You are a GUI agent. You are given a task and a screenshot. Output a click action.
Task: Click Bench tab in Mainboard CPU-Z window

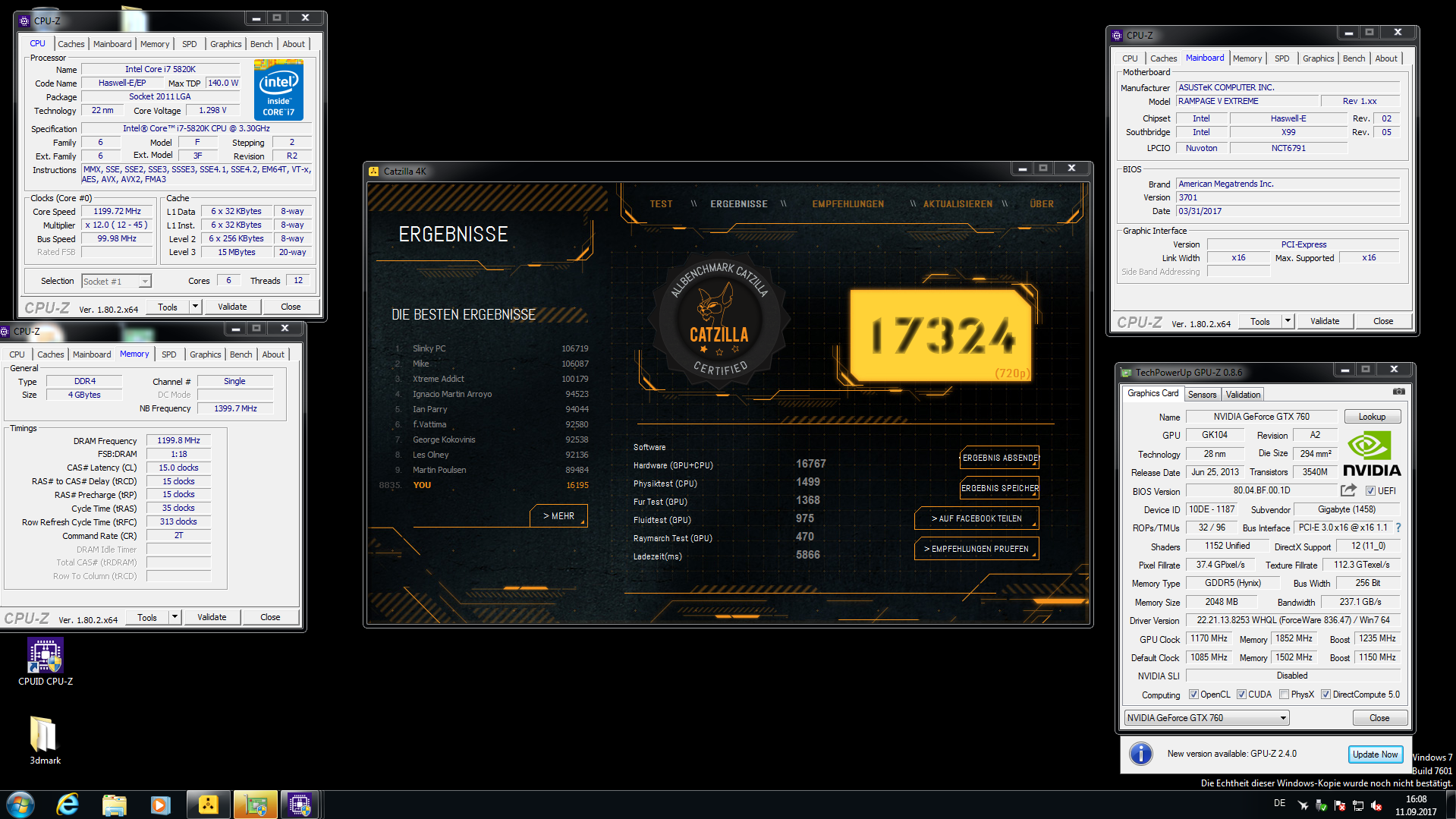[1354, 58]
